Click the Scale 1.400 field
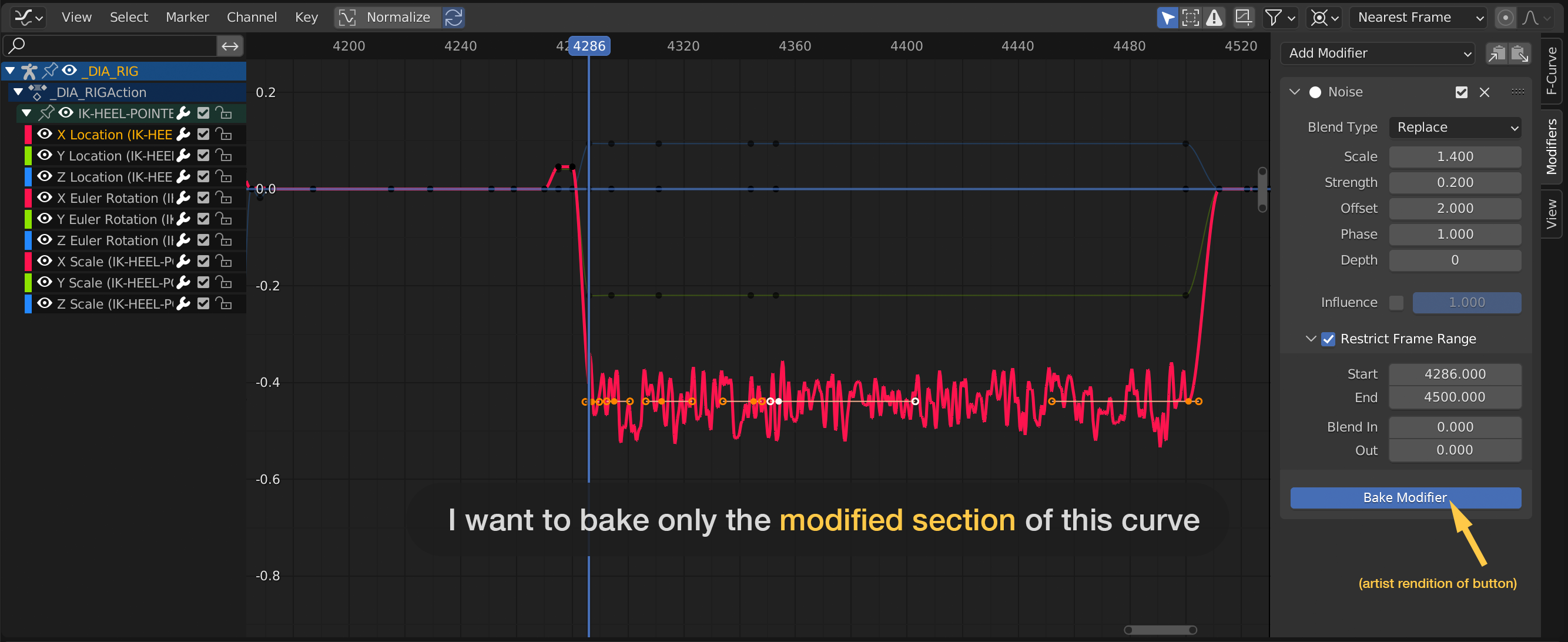The width and height of the screenshot is (1568, 642). point(1455,156)
